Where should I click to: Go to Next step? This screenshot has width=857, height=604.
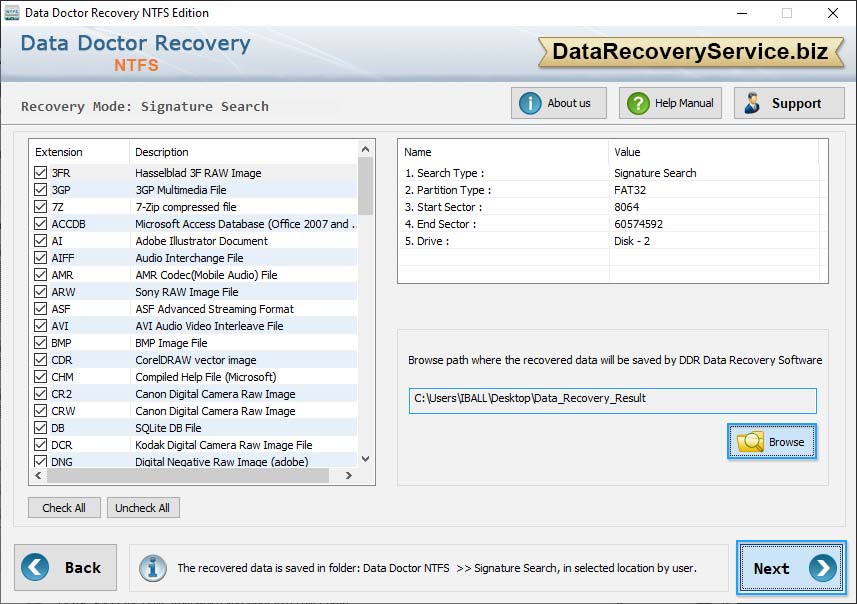tap(791, 568)
